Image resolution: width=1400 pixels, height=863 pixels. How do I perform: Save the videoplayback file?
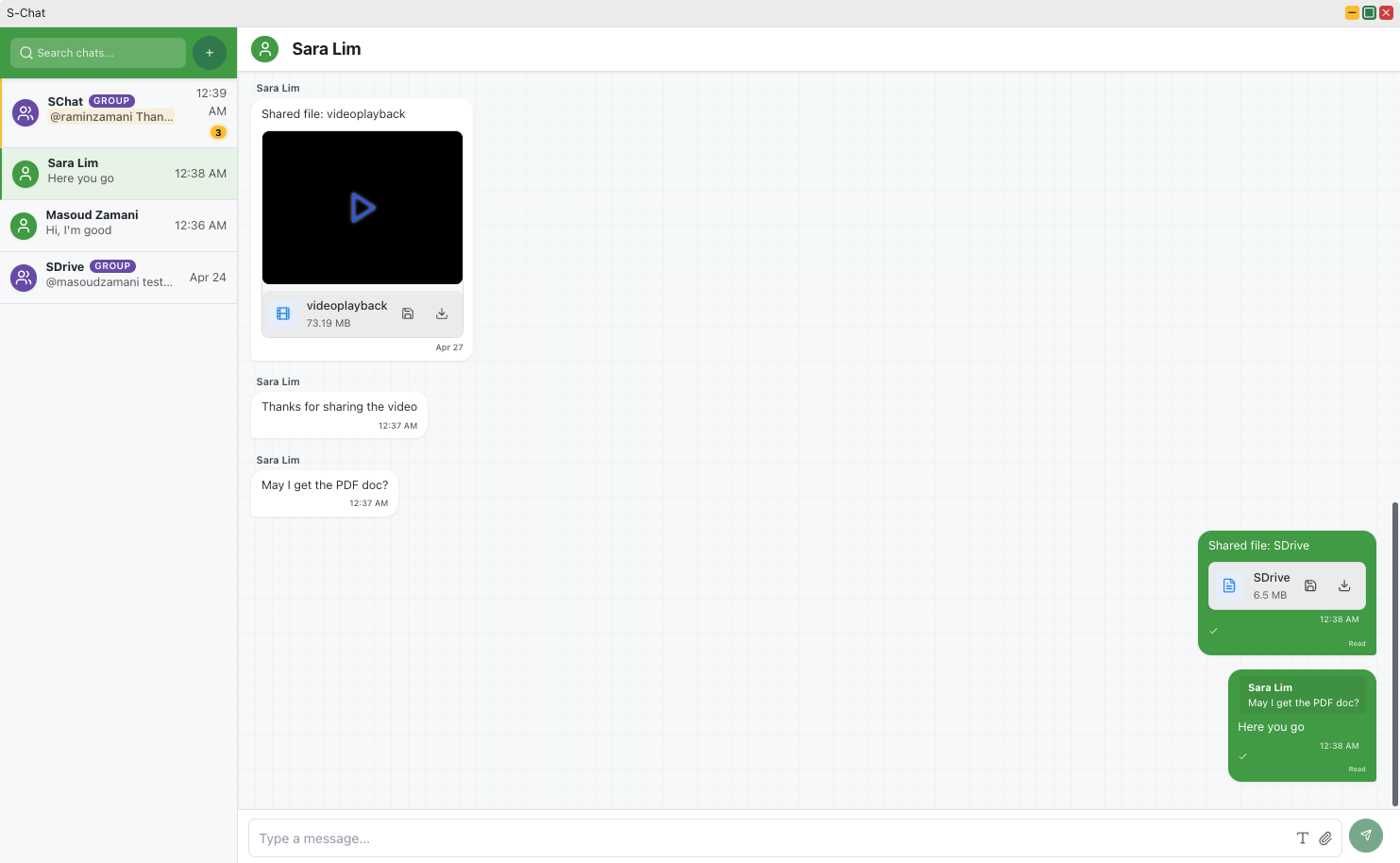408,313
